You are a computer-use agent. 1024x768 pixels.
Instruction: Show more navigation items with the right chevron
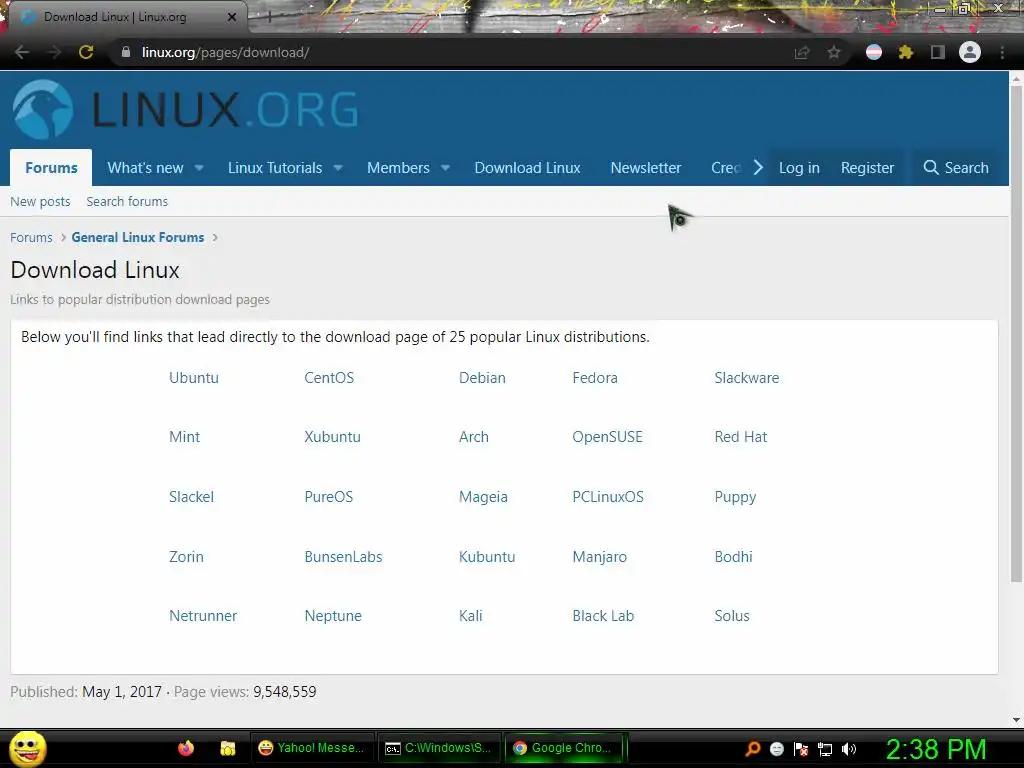[x=758, y=168]
